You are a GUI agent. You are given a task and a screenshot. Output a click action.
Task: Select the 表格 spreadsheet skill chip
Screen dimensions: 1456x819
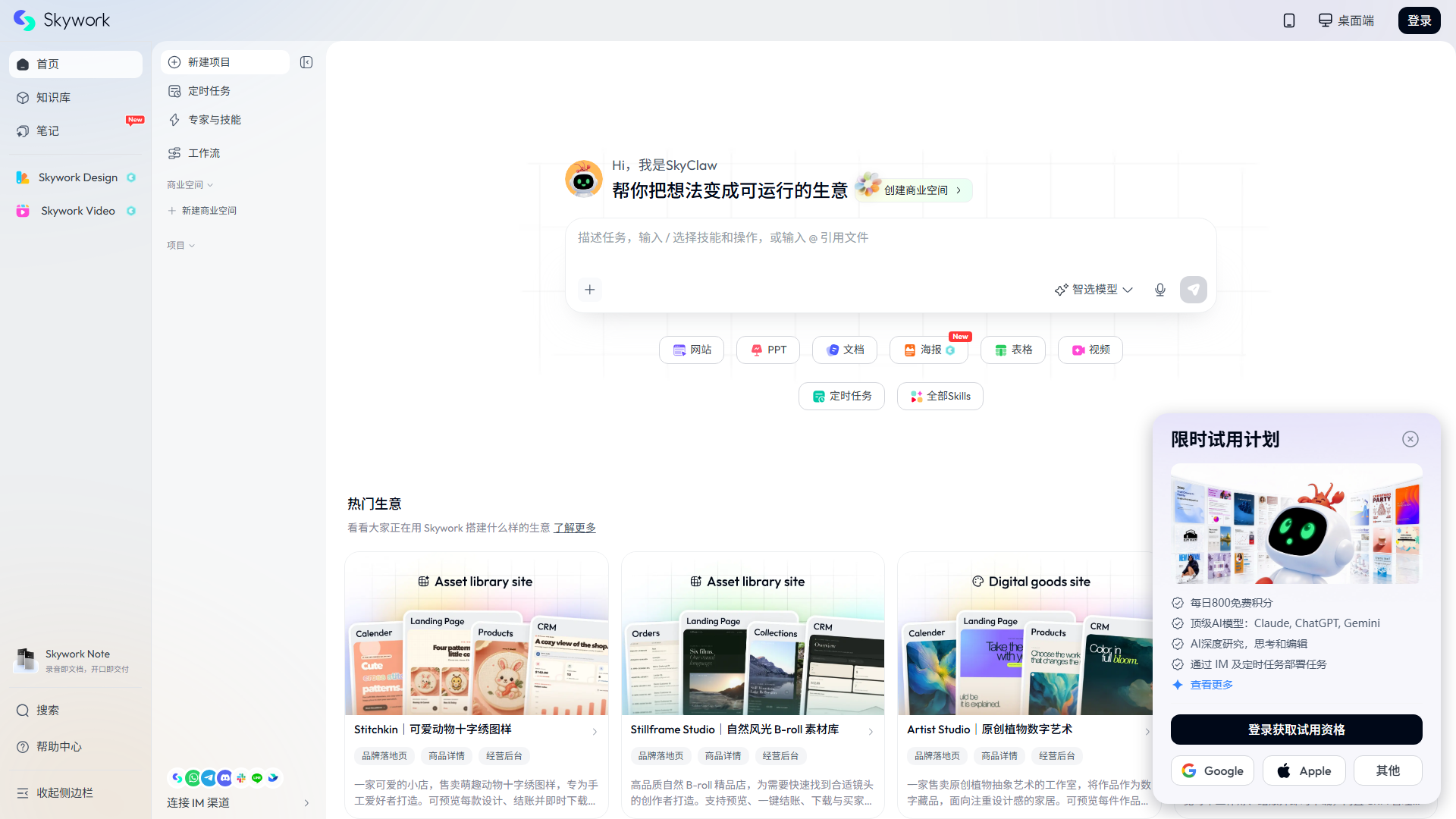(x=1013, y=350)
